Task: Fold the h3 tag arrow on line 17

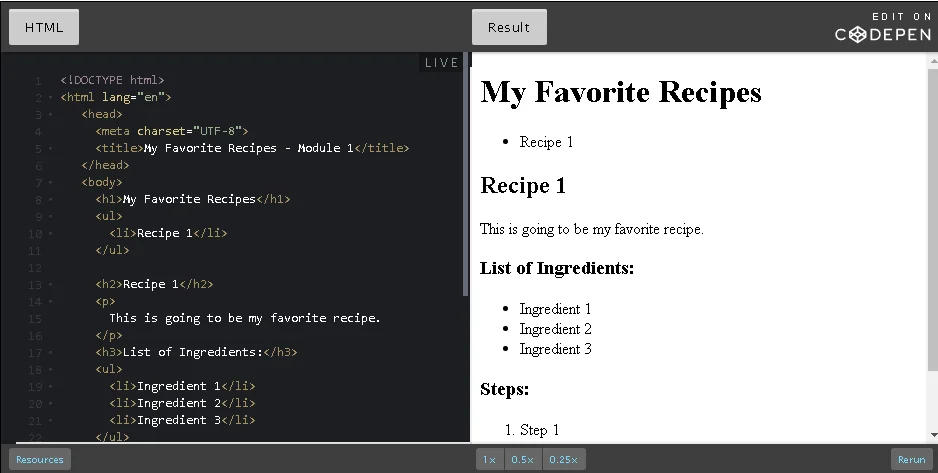Action: [x=51, y=353]
